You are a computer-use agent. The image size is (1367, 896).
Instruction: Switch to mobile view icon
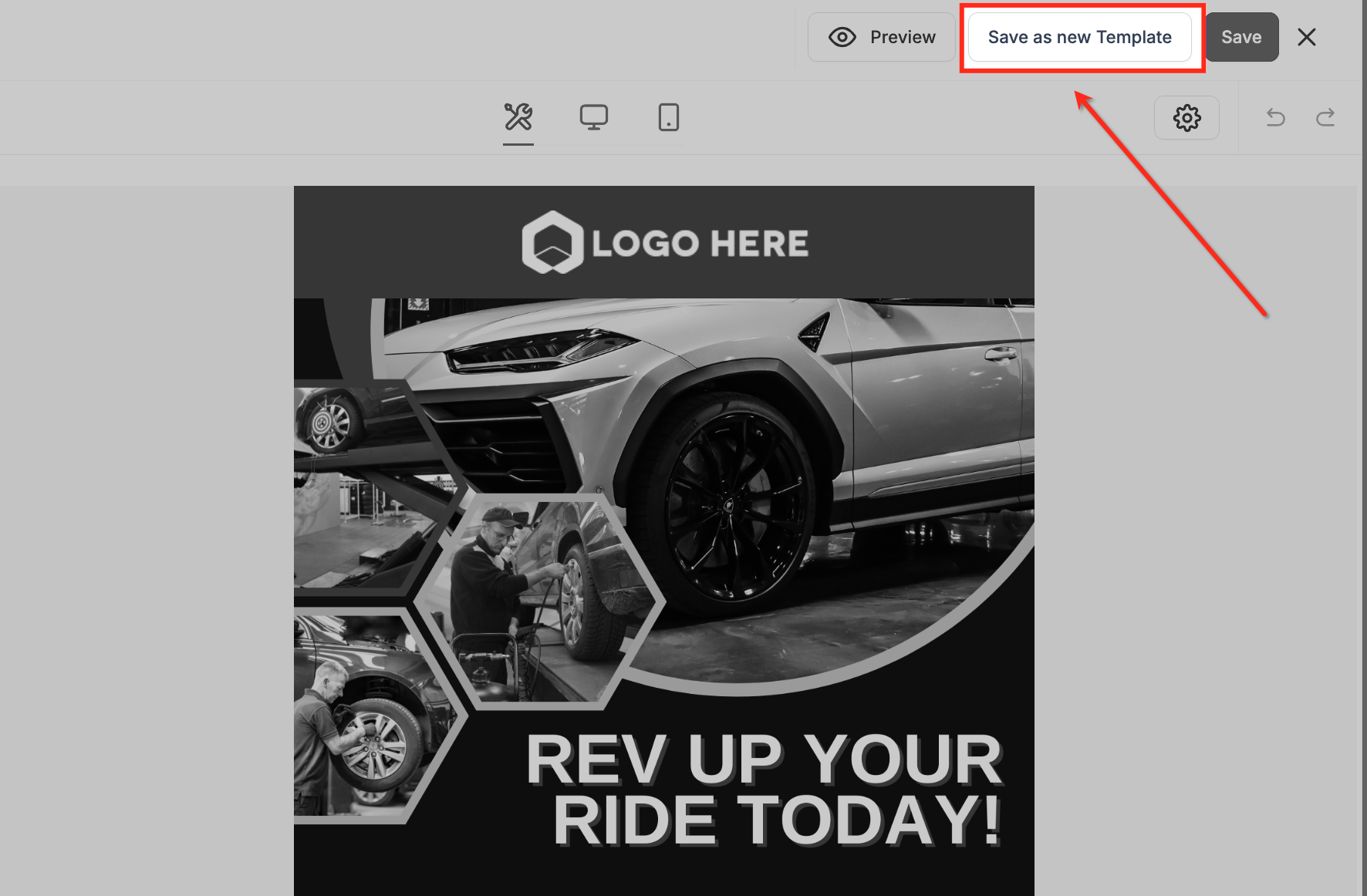(x=668, y=117)
